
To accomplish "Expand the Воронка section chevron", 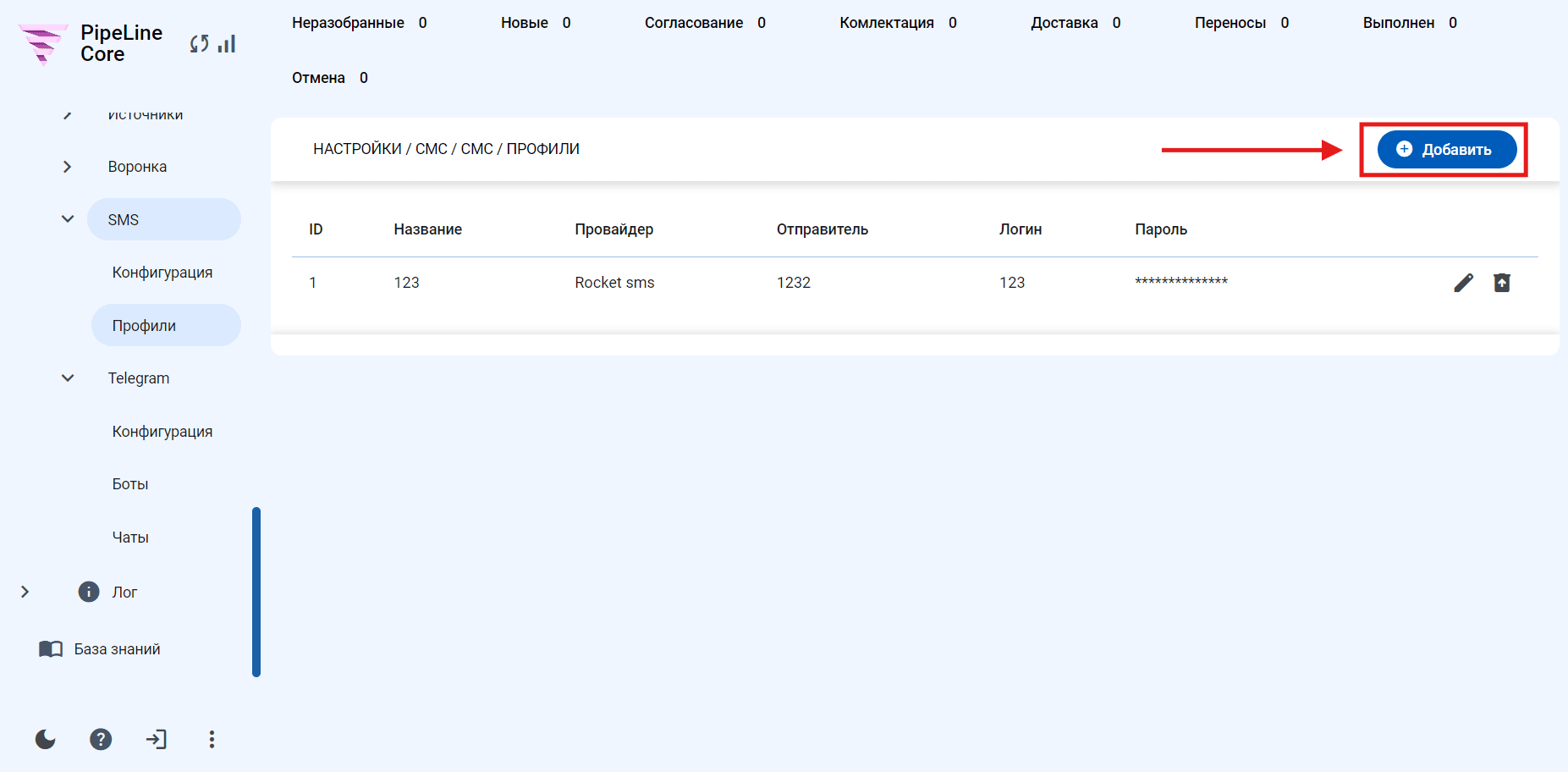I will point(68,167).
